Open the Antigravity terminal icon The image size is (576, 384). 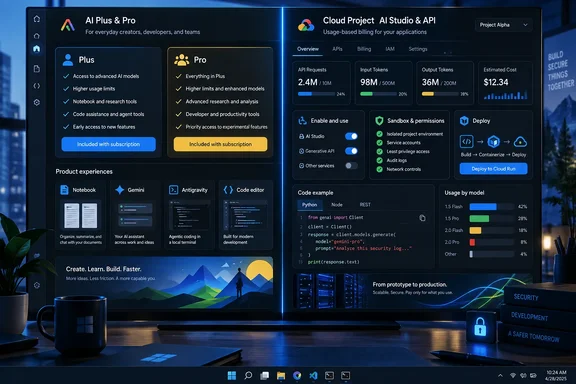(173, 190)
